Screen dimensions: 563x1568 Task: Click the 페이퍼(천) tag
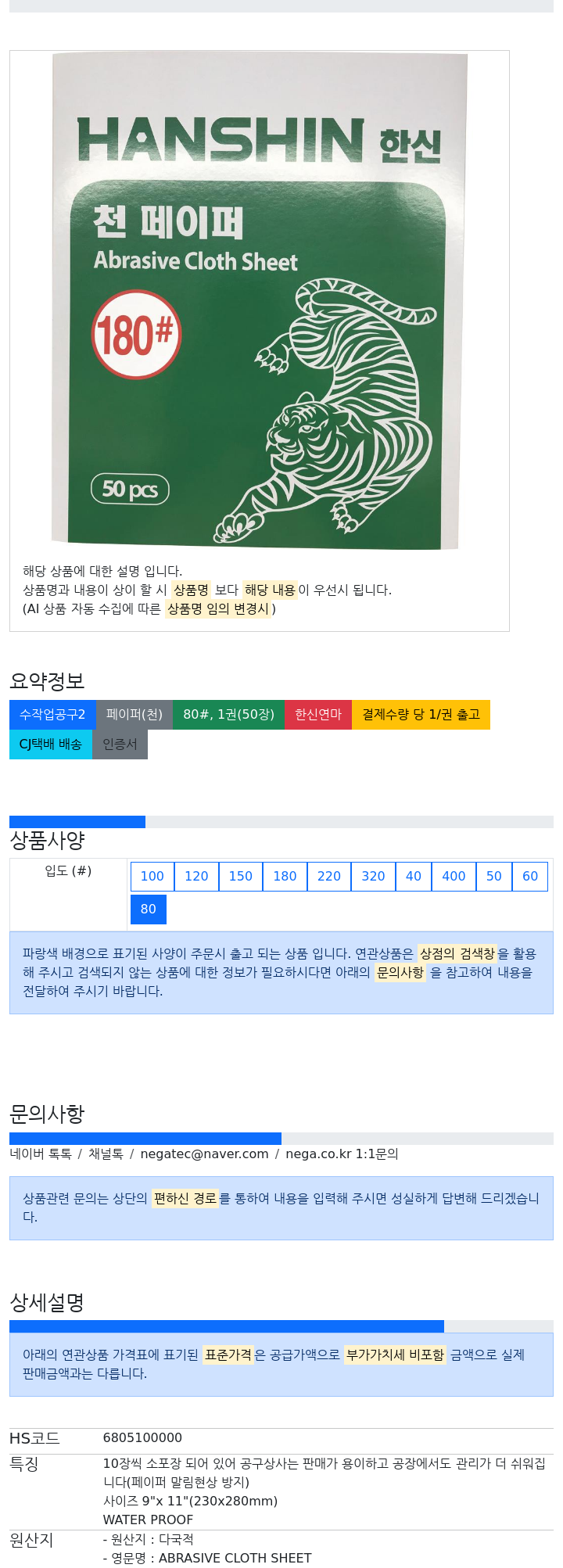[x=134, y=715]
